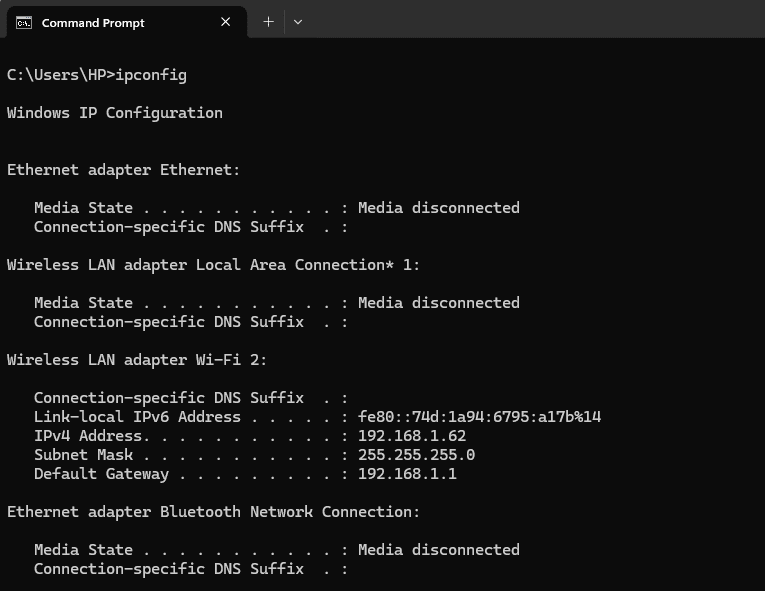Click the subnet mask 255.255.255.0
This screenshot has height=591, width=765.
416,455
